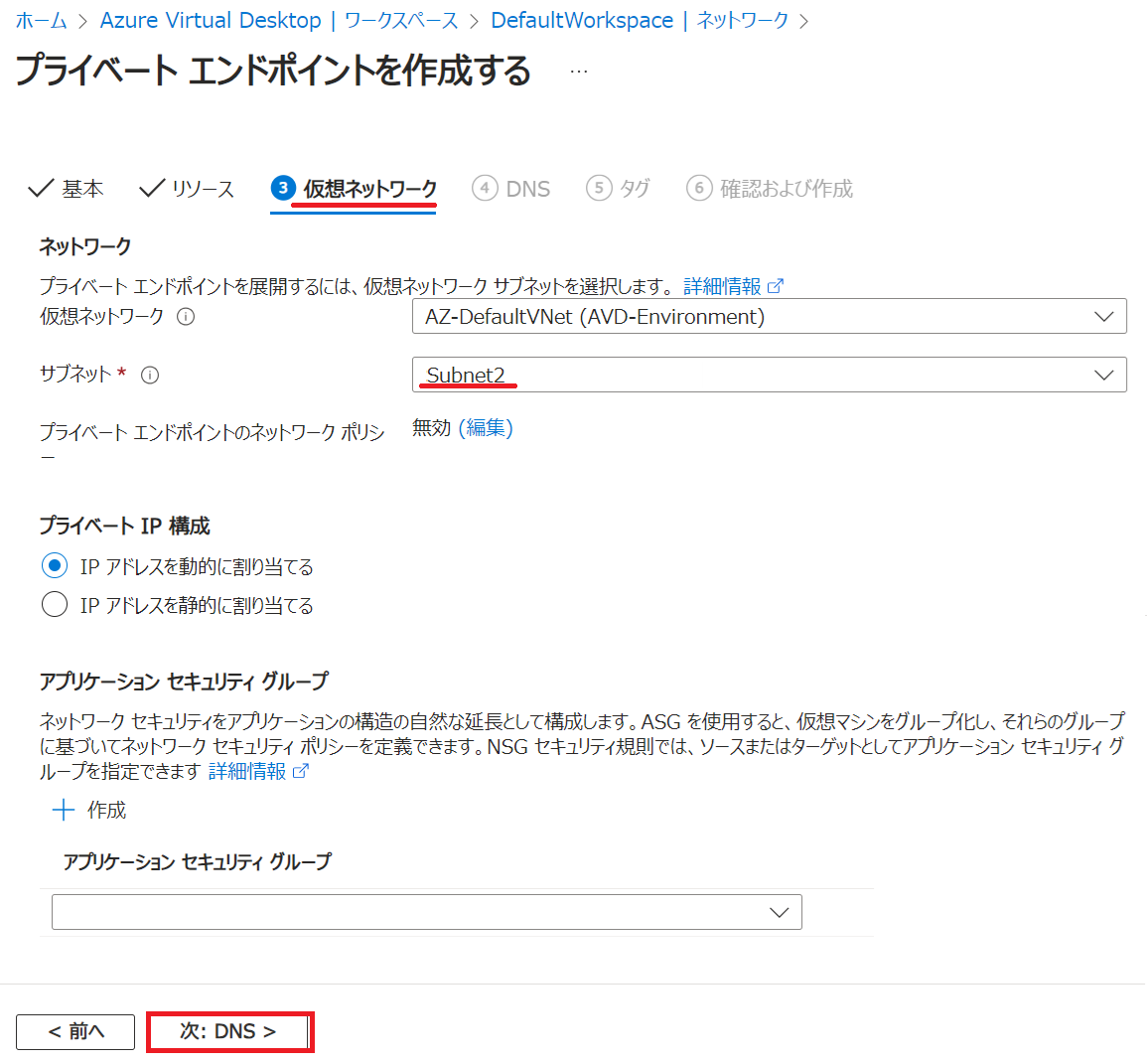Image resolution: width=1147 pixels, height=1064 pixels.
Task: Switch to the リソース tab
Action: click(187, 189)
